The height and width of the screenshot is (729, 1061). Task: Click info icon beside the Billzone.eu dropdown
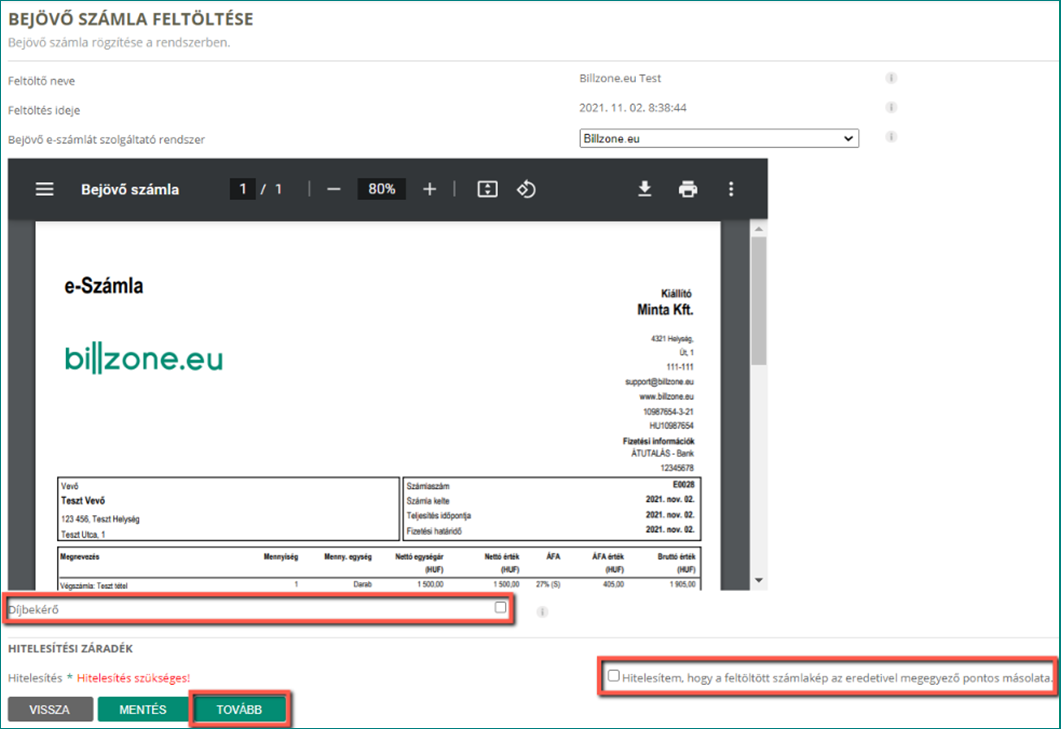coord(891,137)
